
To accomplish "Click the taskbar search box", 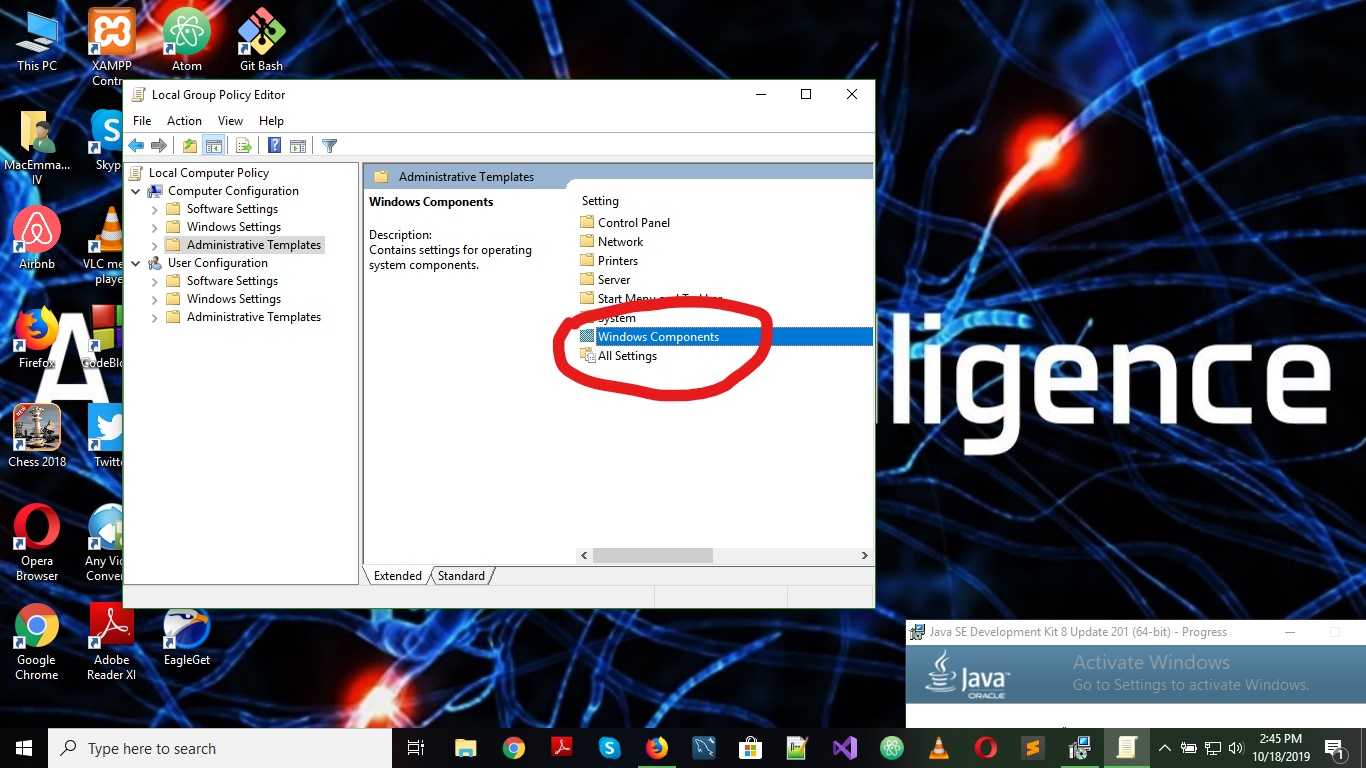I will click(x=220, y=748).
